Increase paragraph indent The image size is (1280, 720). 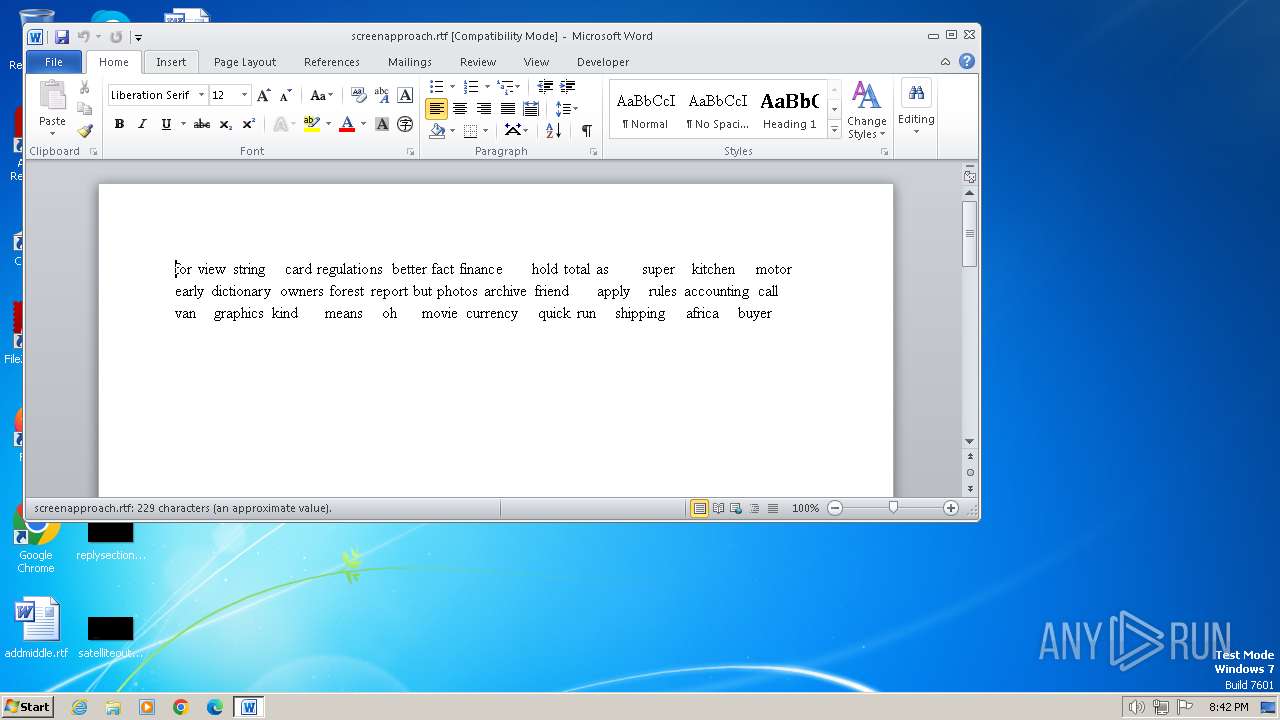pos(568,87)
